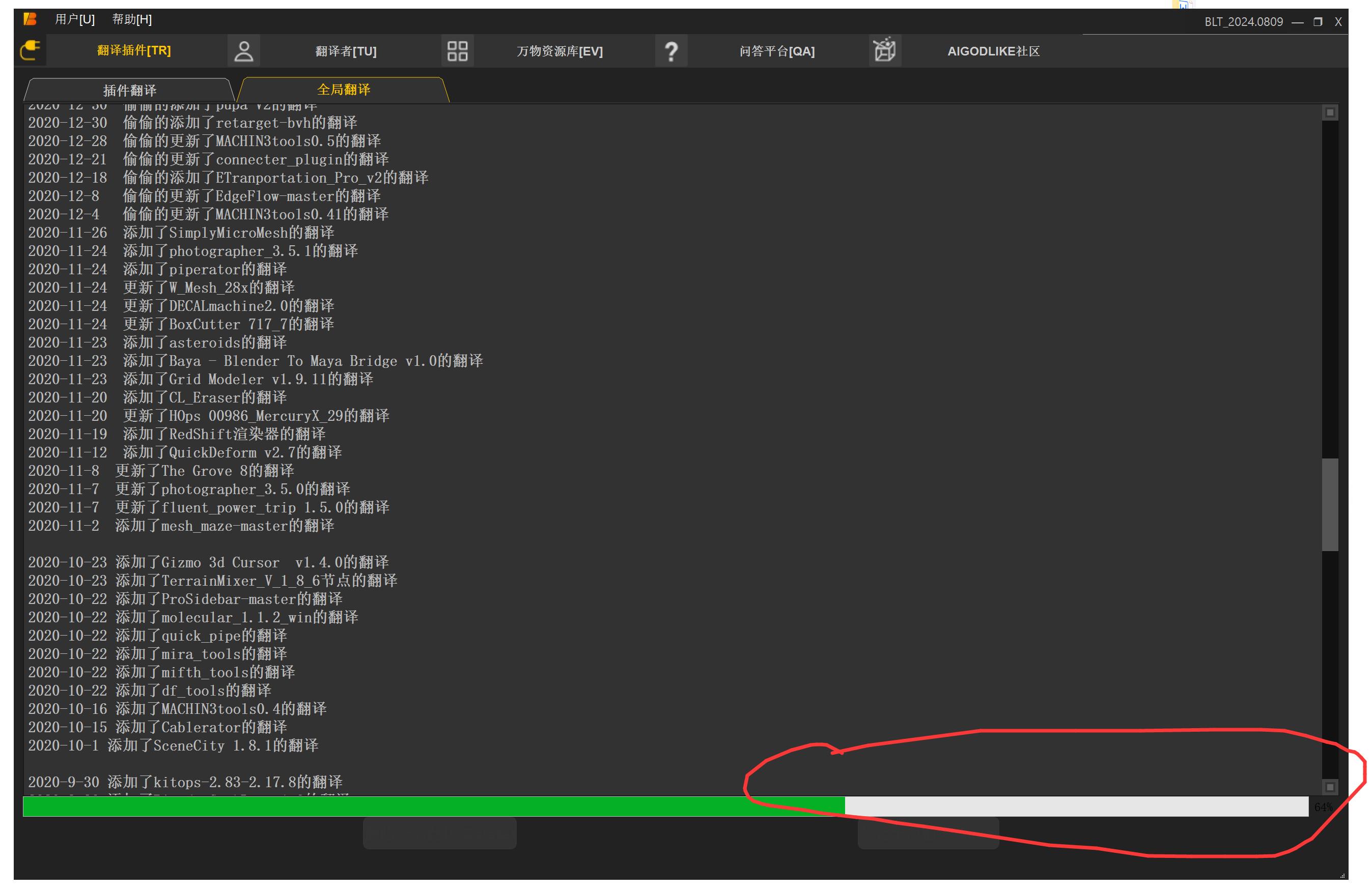Switch to the 全局翻译 tab
1372x891 pixels.
(344, 90)
